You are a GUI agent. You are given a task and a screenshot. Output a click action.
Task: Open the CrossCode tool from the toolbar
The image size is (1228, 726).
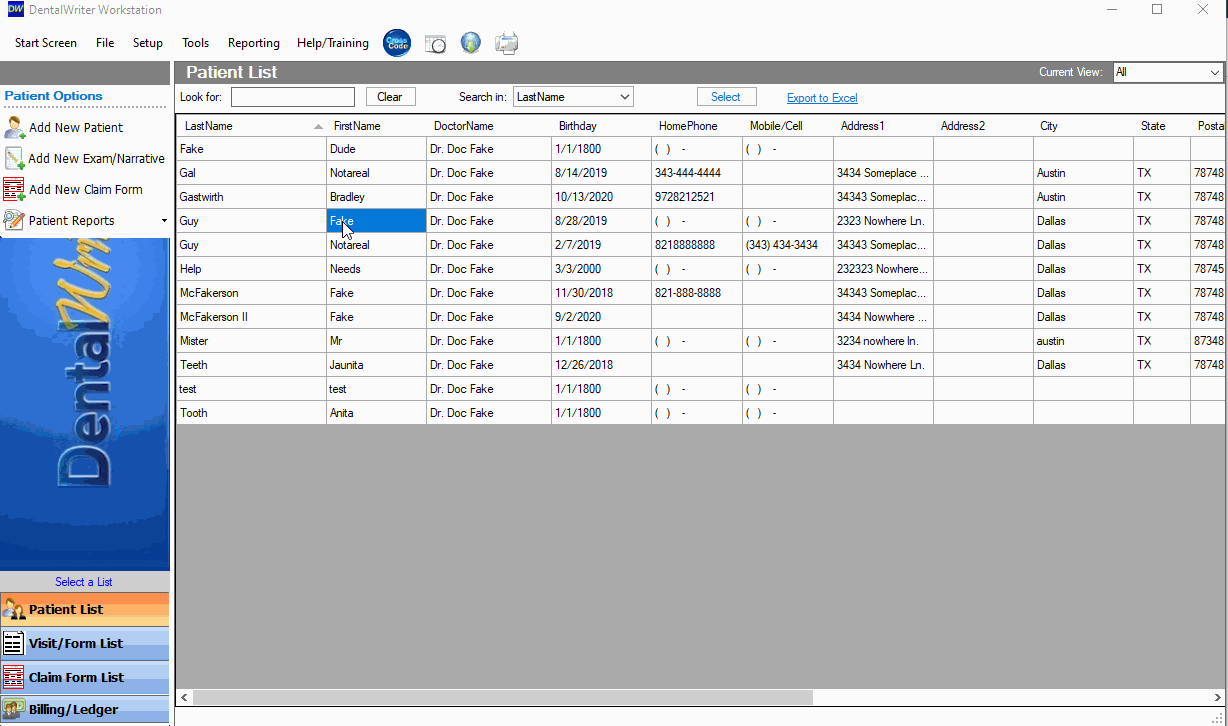(396, 43)
